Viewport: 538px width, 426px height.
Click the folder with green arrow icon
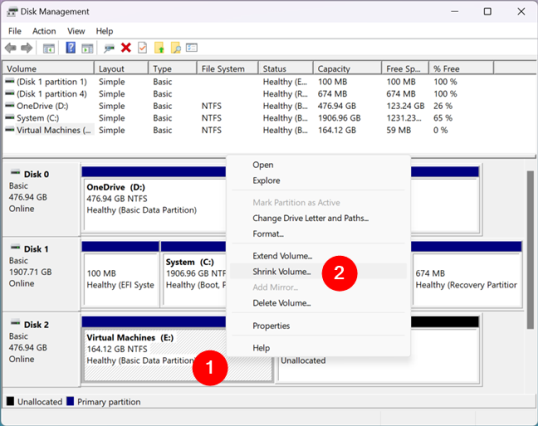(159, 48)
